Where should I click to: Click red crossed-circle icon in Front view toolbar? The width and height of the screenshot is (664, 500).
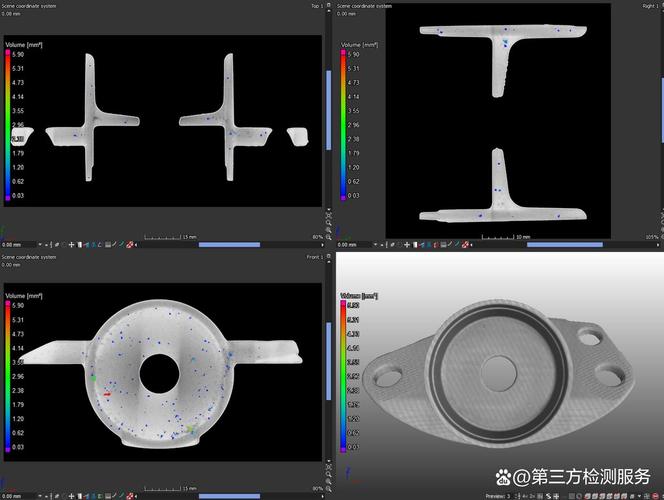pos(130,496)
